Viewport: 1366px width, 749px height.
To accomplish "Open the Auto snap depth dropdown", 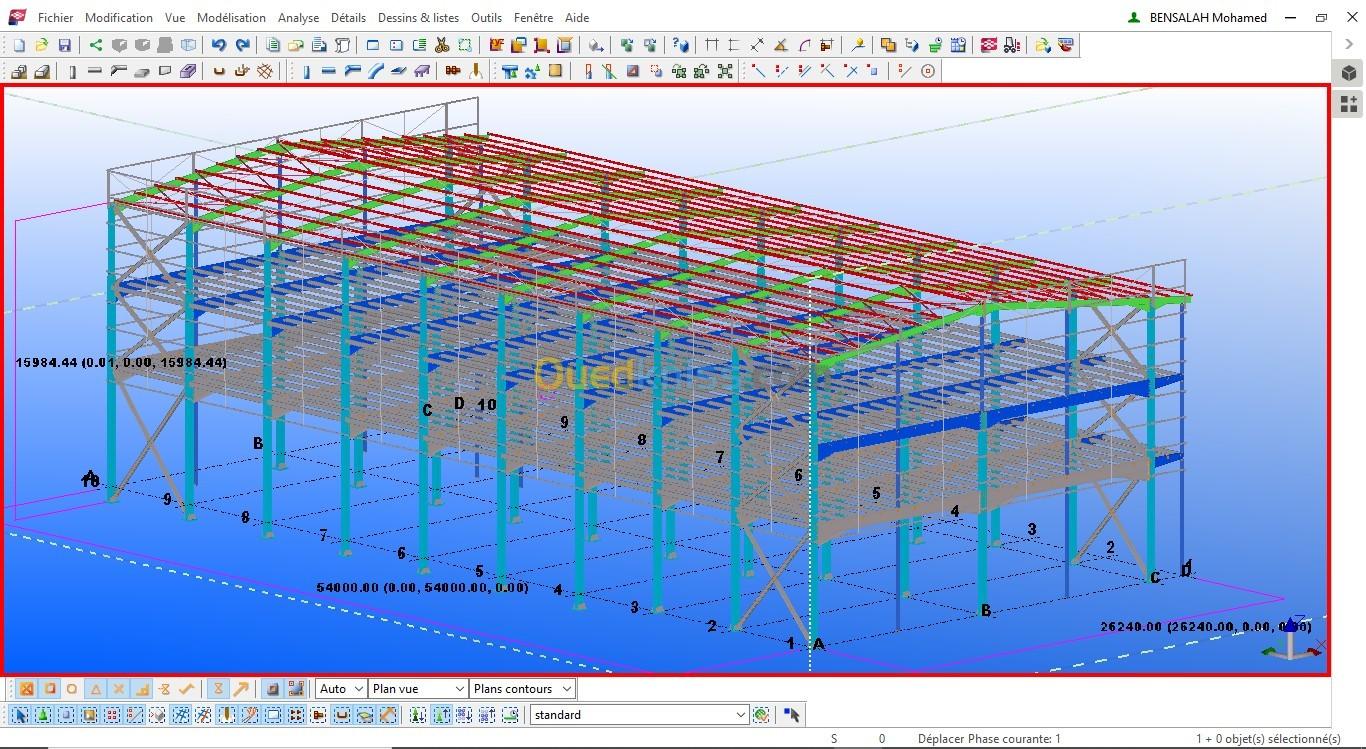I will (x=340, y=689).
